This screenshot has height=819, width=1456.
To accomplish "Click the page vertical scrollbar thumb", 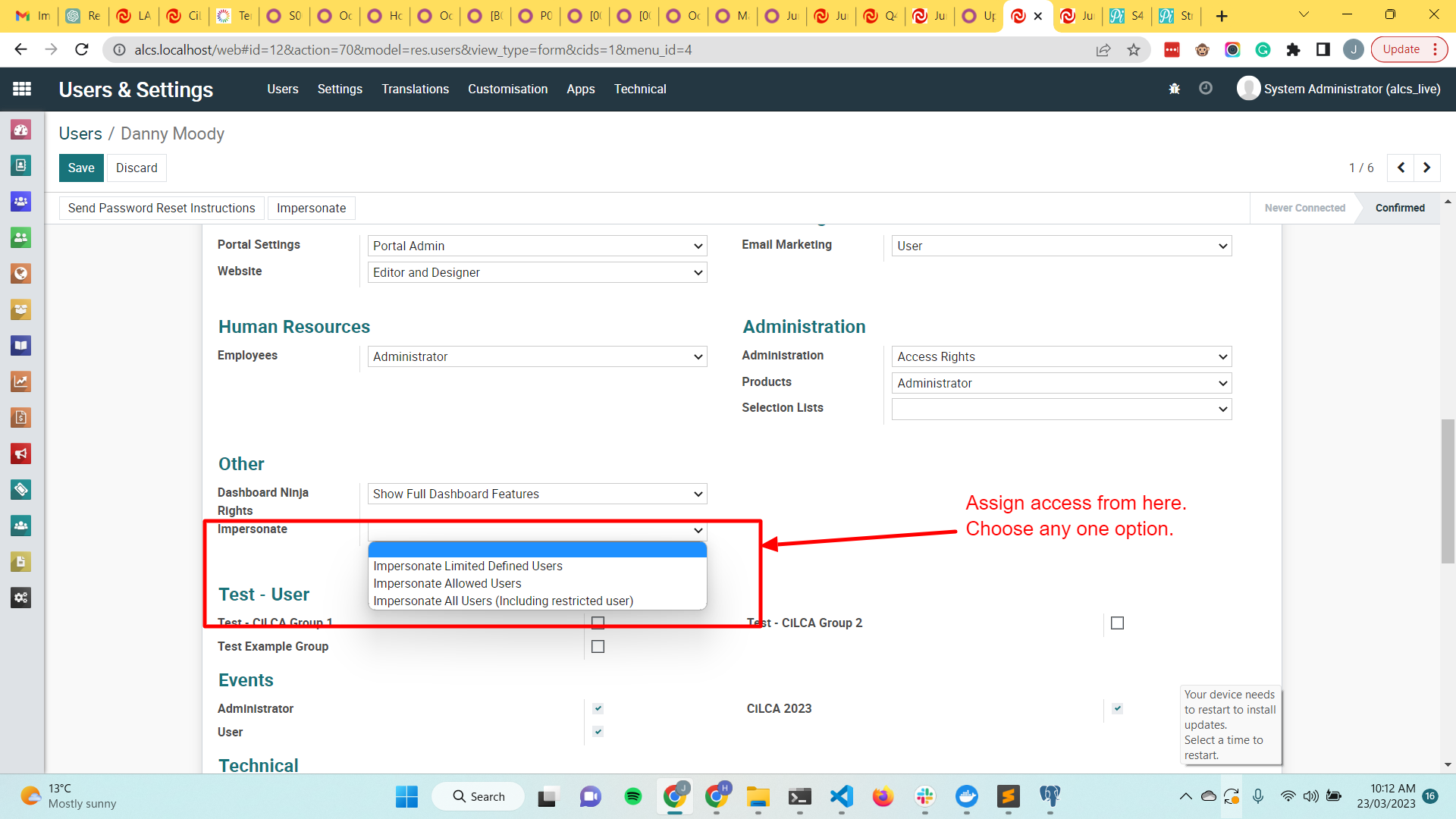I will (x=1448, y=491).
